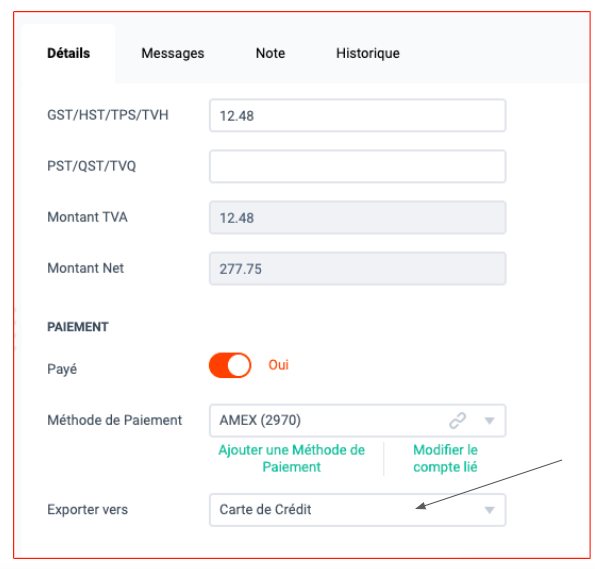Click Modifier le compte lié link

(x=445, y=458)
